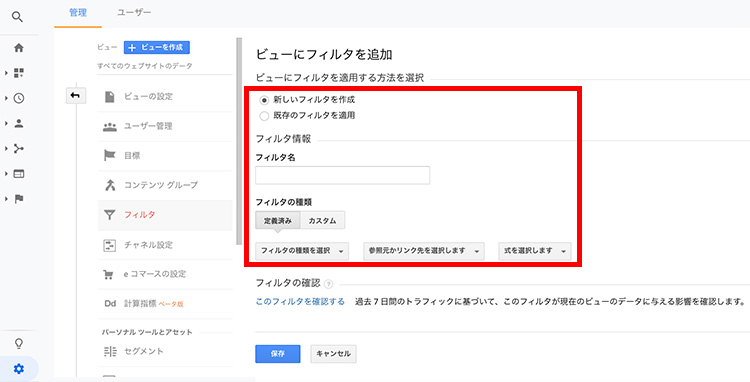Open ビューの設定 menu item
750x382 pixels.
click(x=165, y=97)
